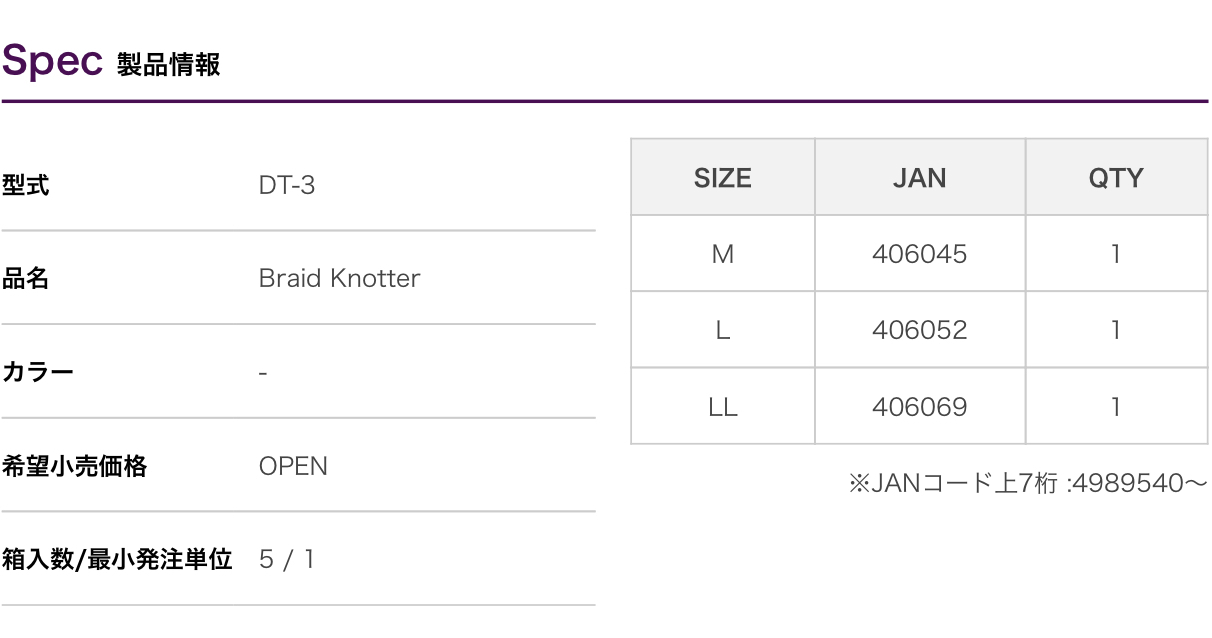This screenshot has height=638, width=1212.
Task: Click the SIZE column header
Action: (x=722, y=178)
